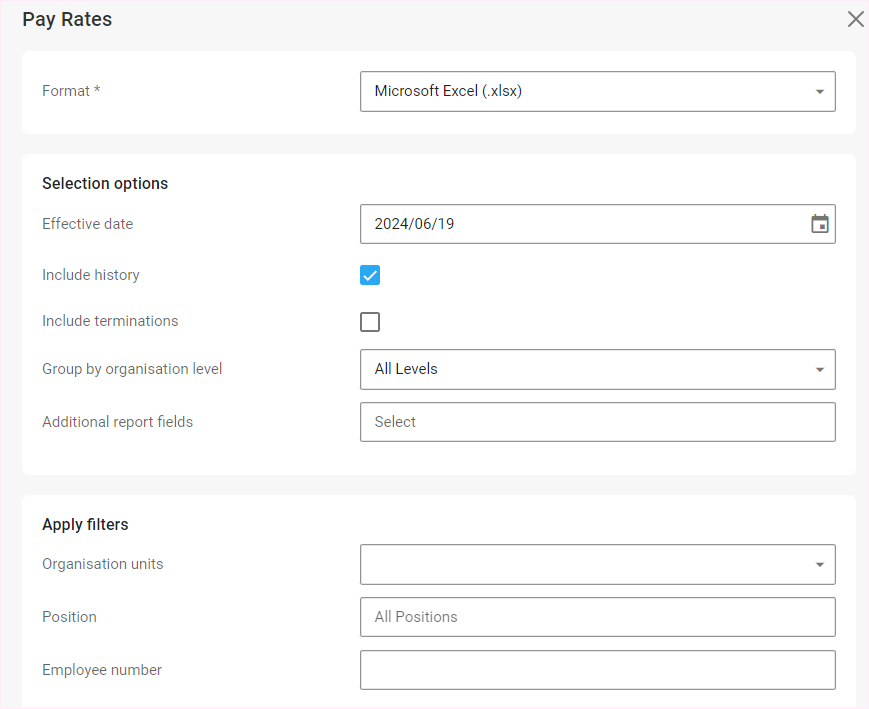Click the Apply filters section heading

pyautogui.click(x=85, y=524)
